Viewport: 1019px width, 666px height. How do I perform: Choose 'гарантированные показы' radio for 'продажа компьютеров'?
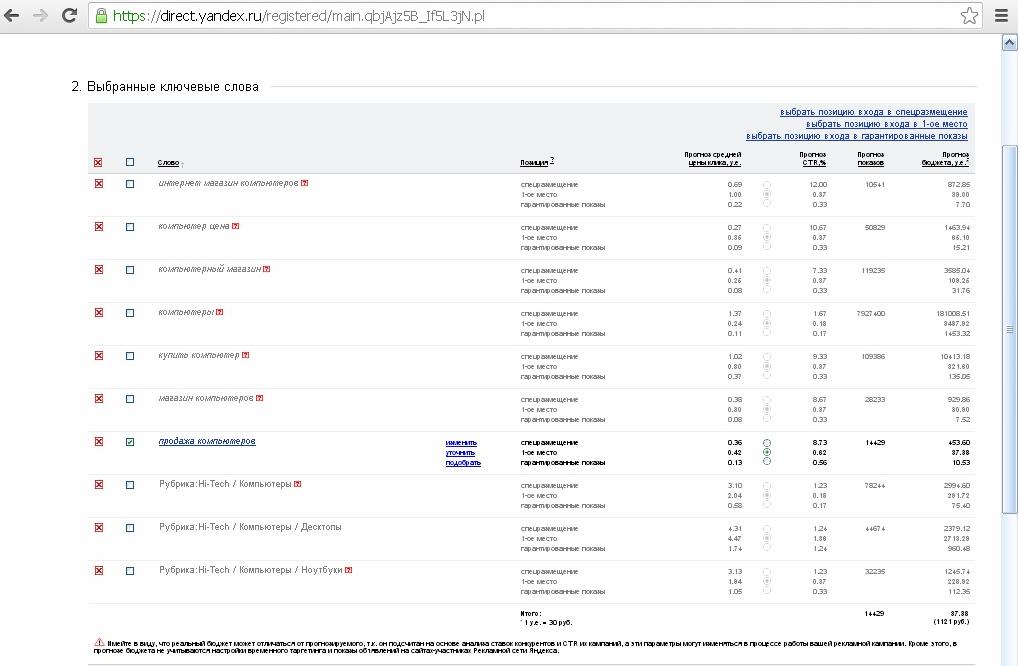pos(767,461)
